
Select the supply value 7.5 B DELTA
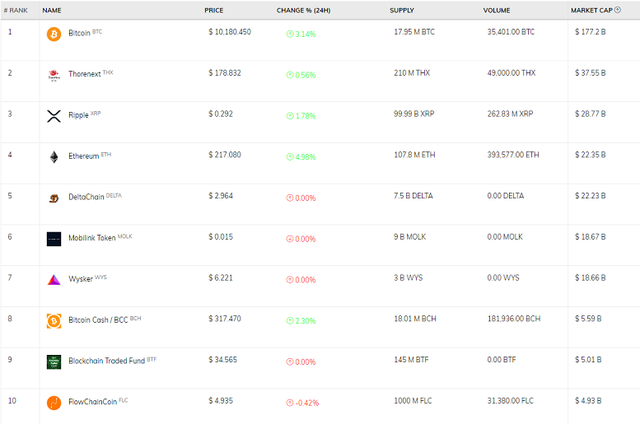[x=413, y=196]
